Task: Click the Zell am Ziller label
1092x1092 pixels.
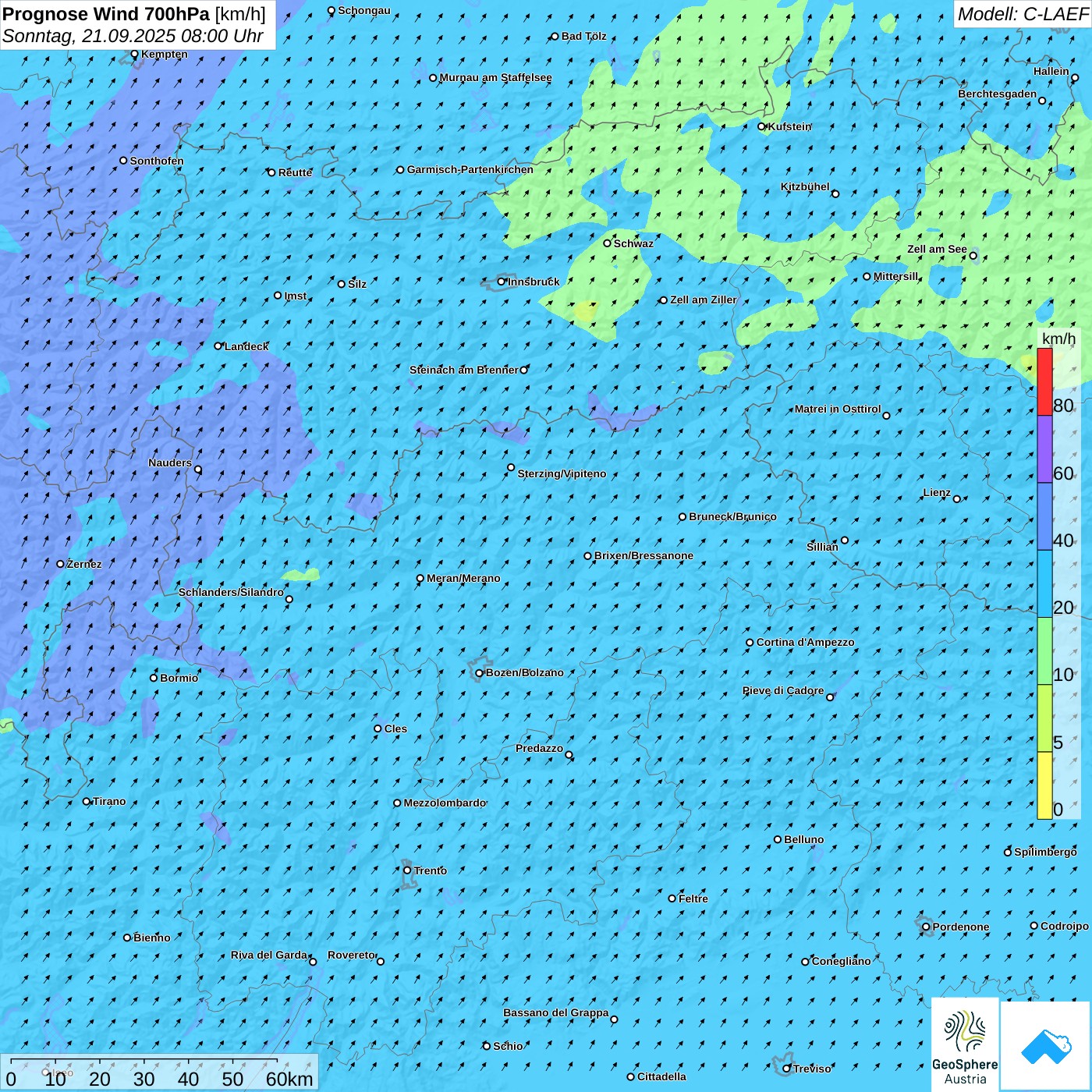Action: 703,300
